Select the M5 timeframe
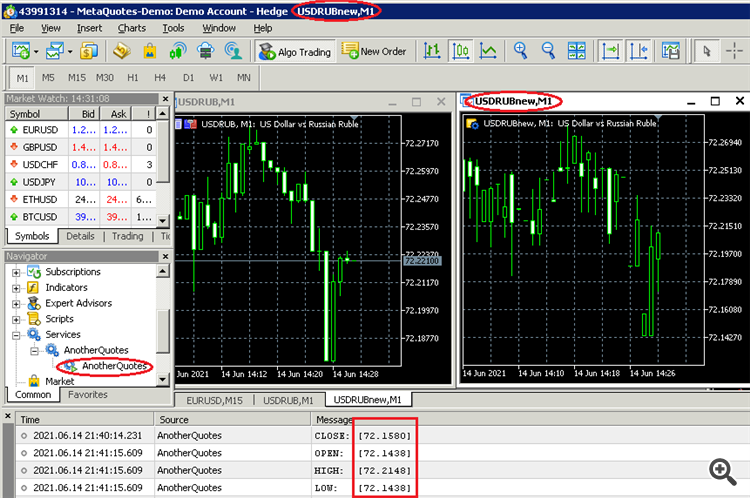The height and width of the screenshot is (498, 750). coord(48,77)
